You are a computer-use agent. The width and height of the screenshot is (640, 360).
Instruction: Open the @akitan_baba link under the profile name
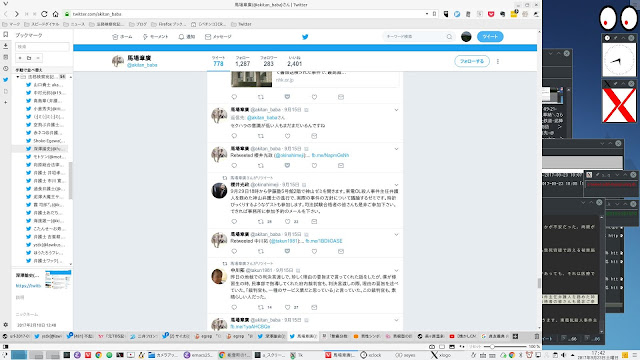[x=142, y=65]
